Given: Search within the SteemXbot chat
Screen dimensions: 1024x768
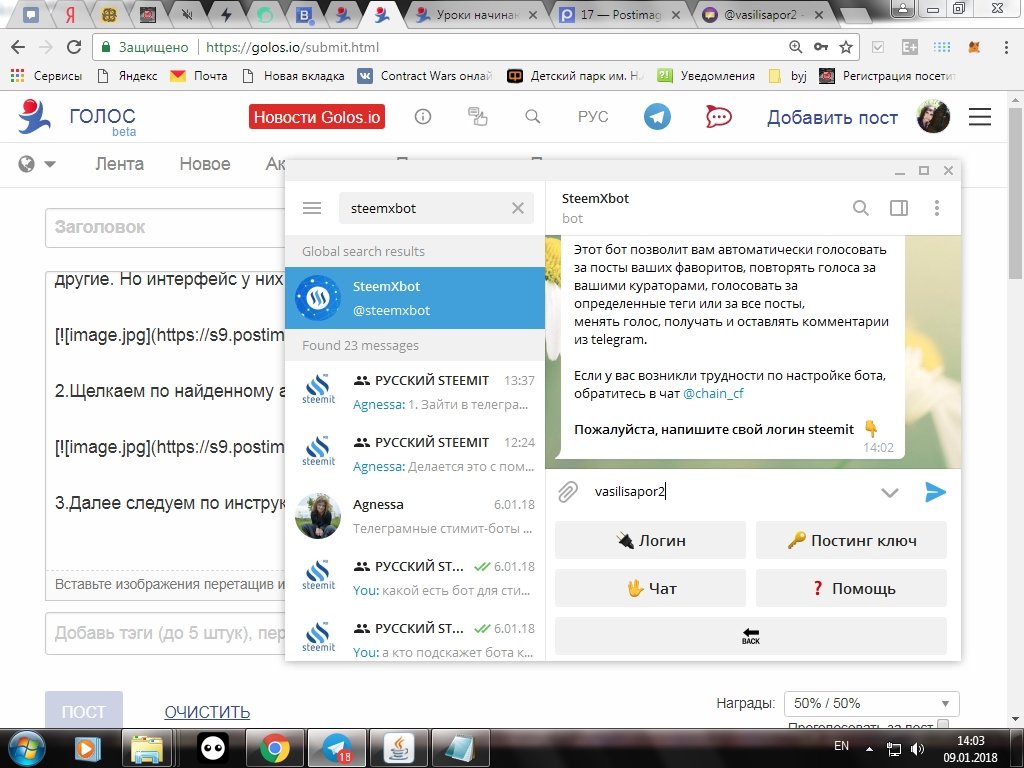Looking at the screenshot, I should 861,208.
